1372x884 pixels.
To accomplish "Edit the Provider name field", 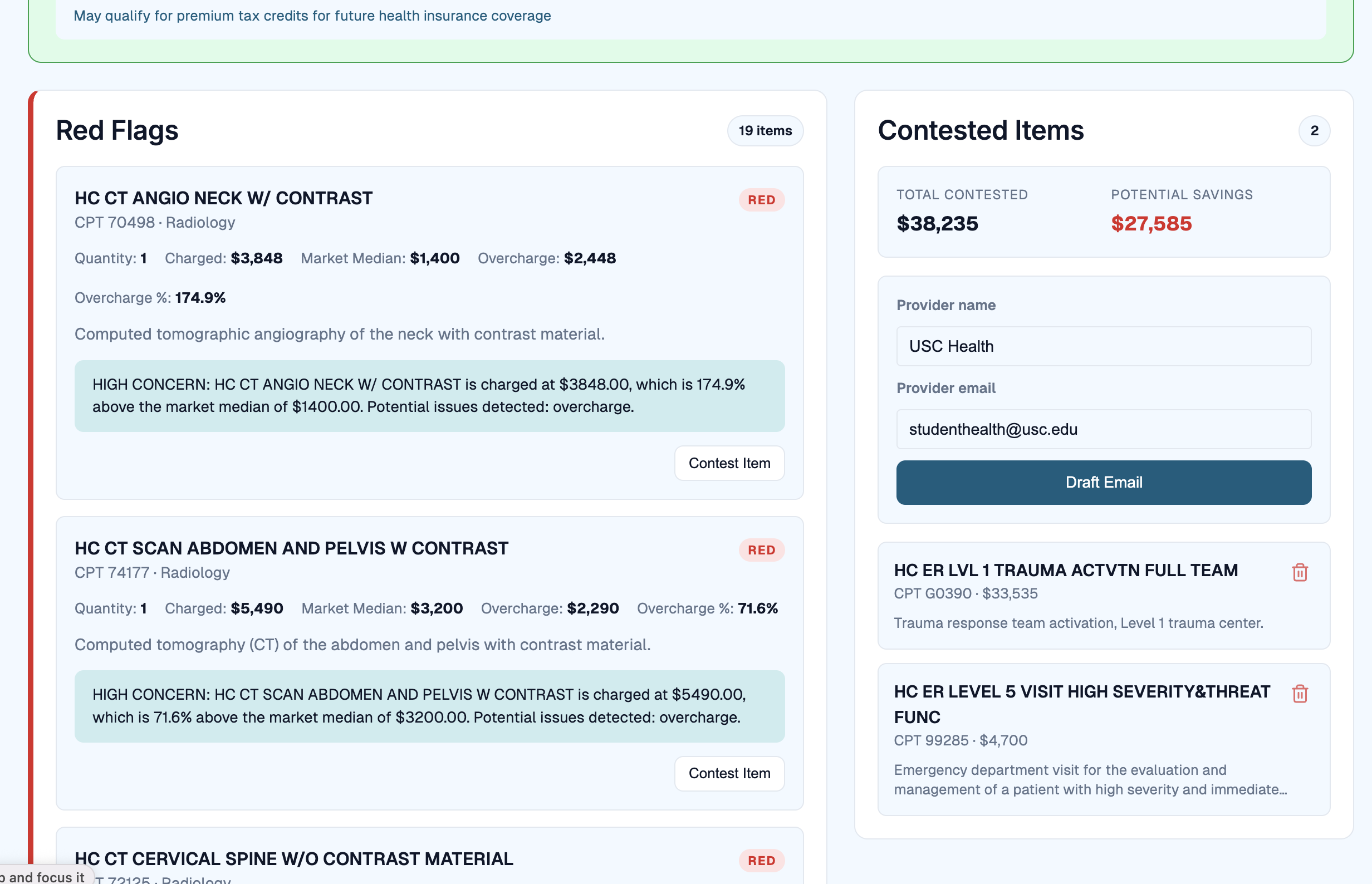I will coord(1104,346).
